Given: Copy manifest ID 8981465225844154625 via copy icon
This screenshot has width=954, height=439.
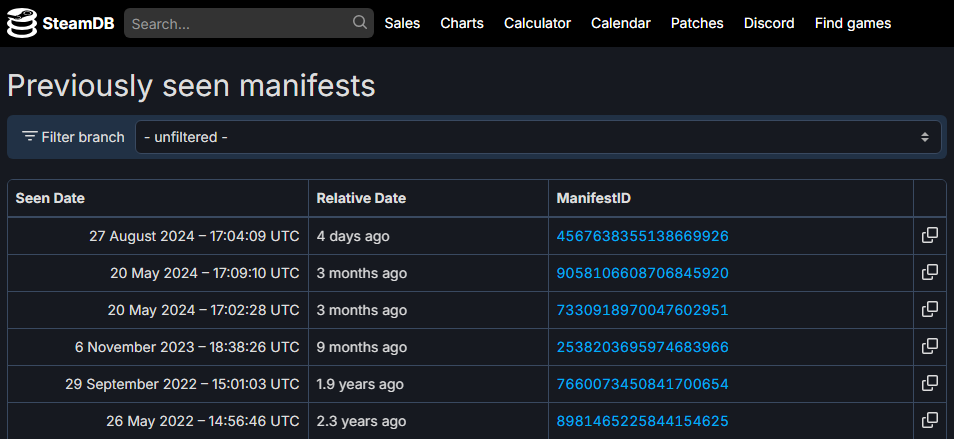Looking at the screenshot, I should (x=929, y=421).
